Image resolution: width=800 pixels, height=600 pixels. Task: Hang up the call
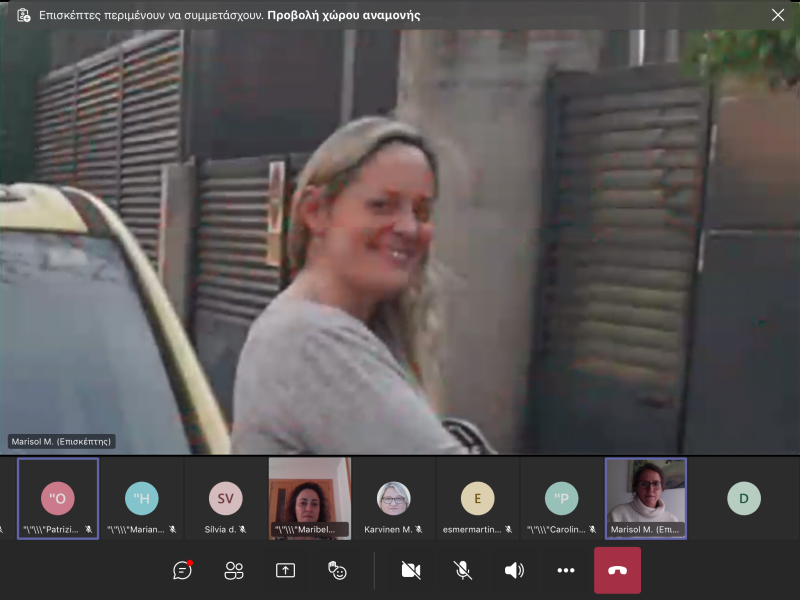tap(617, 570)
